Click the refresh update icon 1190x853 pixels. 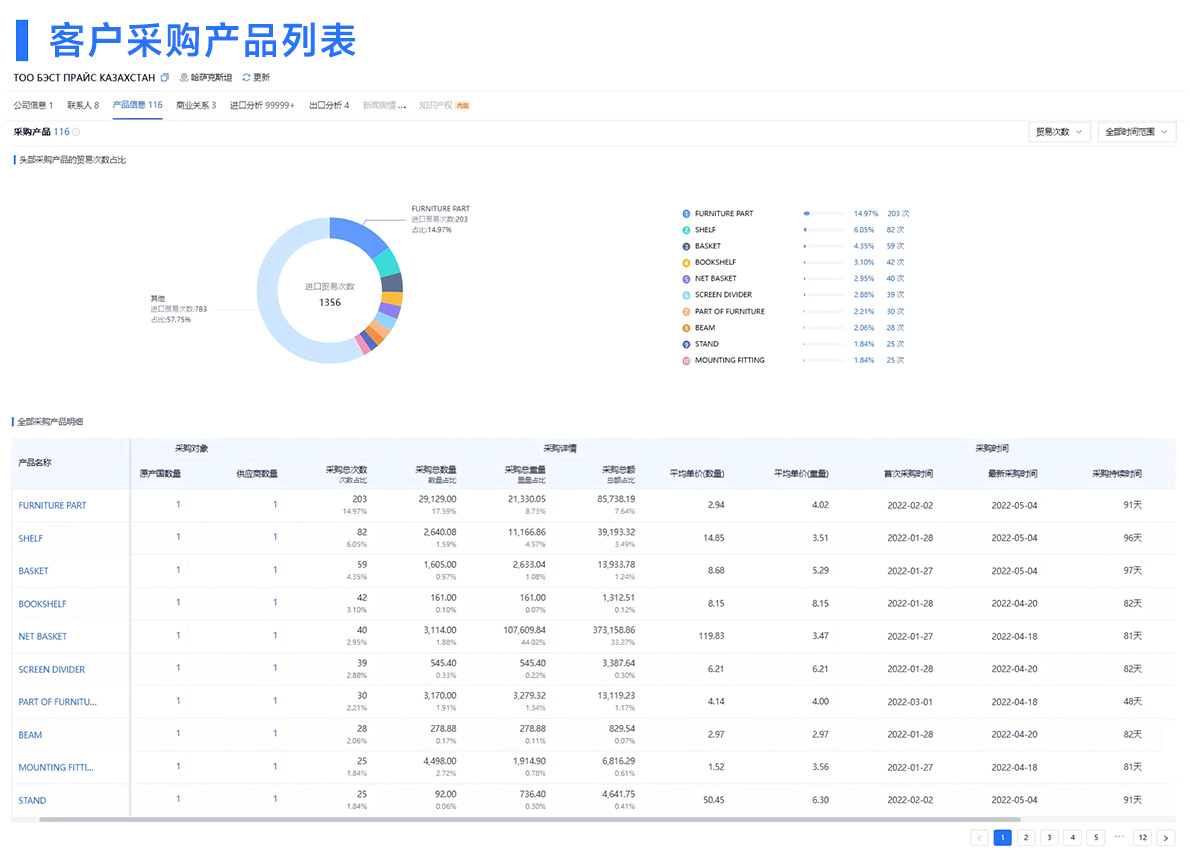click(x=246, y=77)
